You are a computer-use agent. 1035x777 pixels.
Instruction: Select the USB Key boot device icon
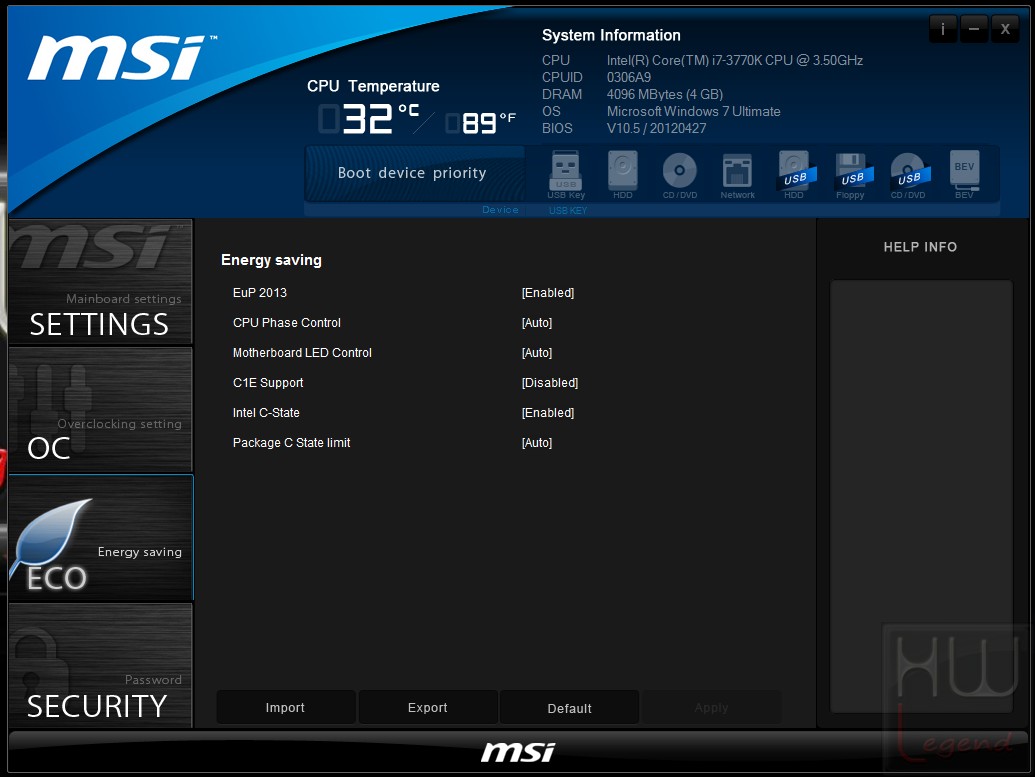click(566, 175)
